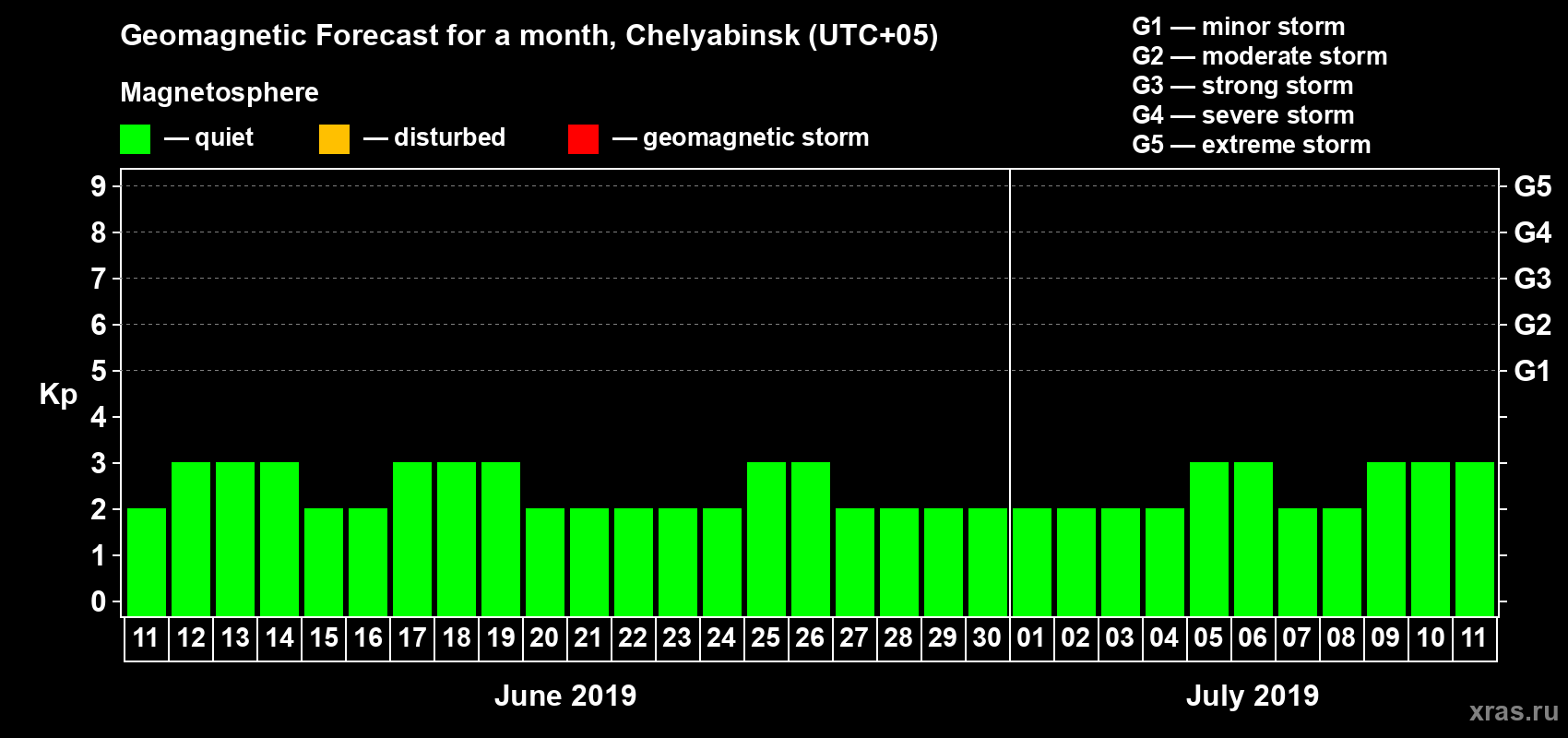Click the G3 label on right axis
The image size is (1568, 738).
click(1533, 279)
